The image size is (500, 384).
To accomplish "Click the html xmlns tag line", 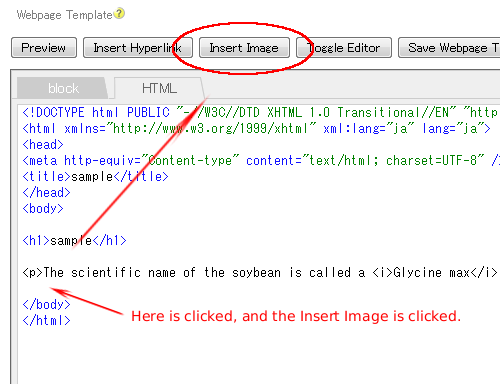I will point(256,128).
